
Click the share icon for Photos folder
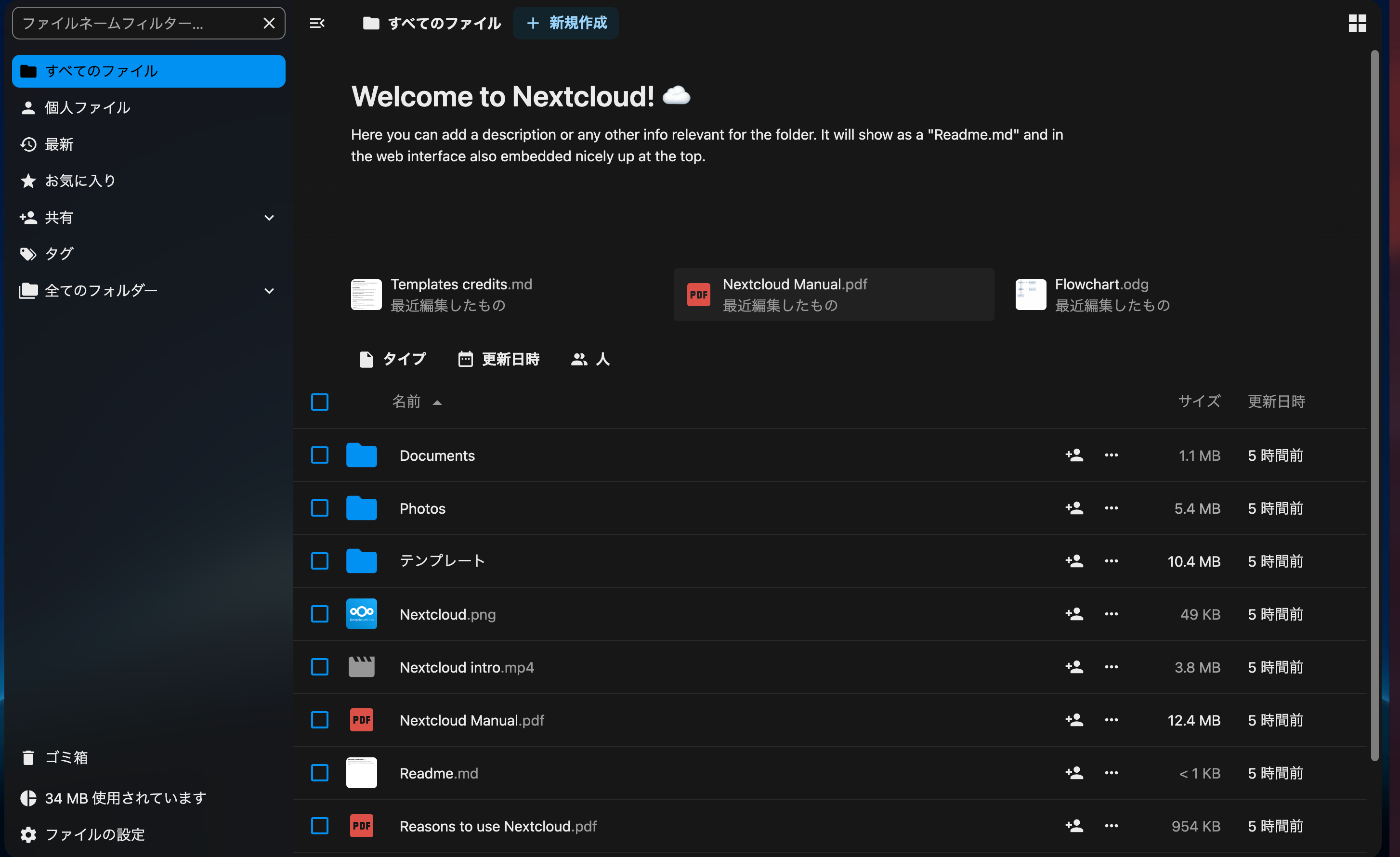click(1075, 508)
